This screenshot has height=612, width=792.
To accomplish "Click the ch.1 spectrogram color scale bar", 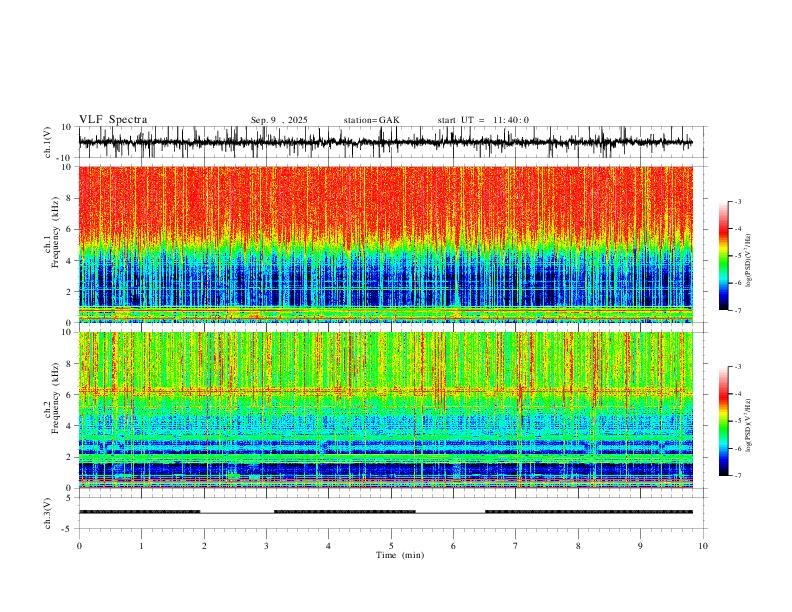I will 723,256.
